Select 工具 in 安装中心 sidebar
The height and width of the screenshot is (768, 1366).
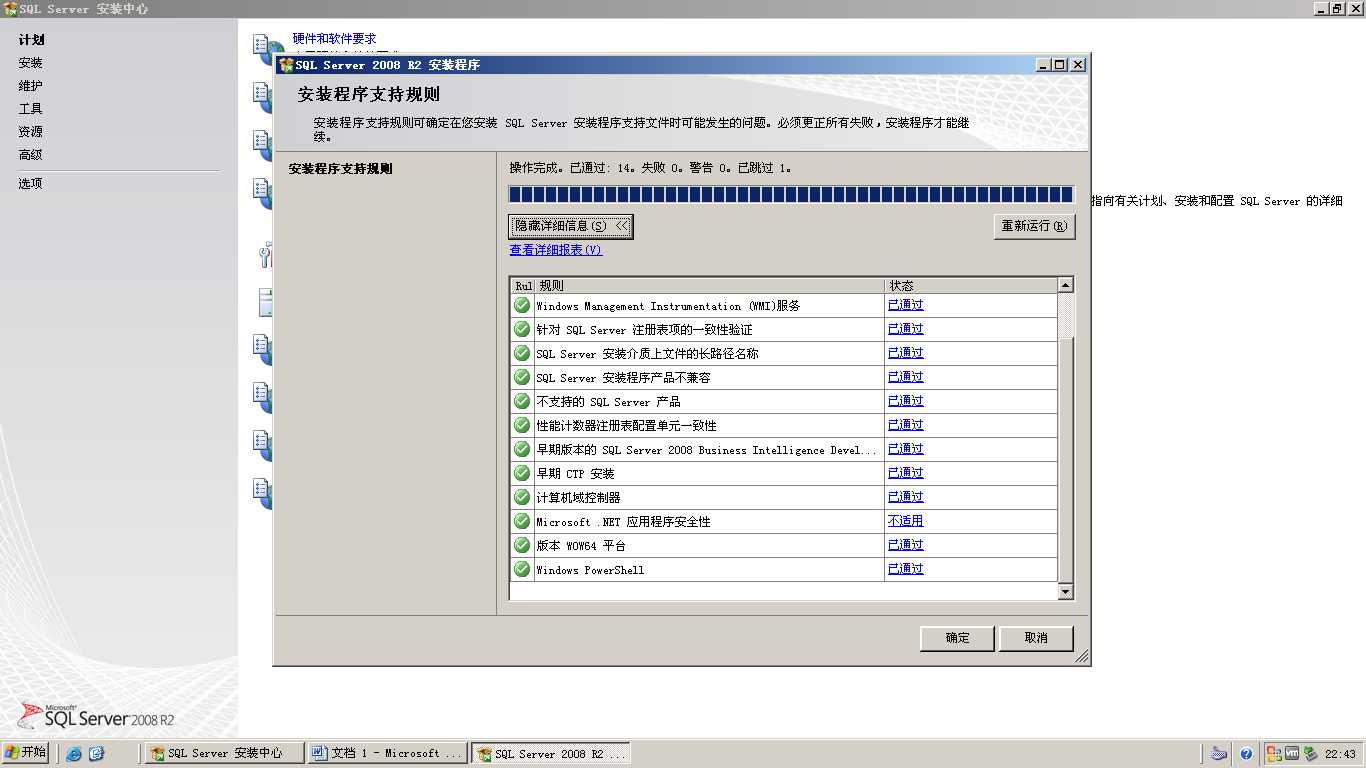coord(31,109)
